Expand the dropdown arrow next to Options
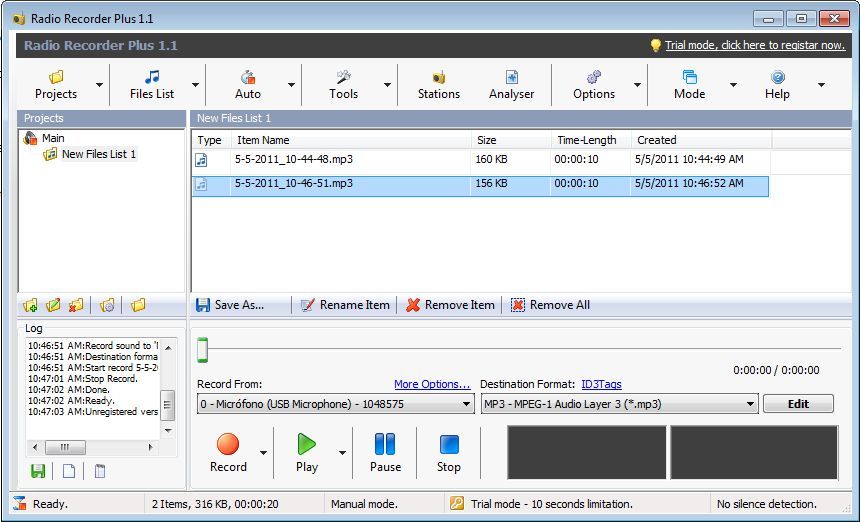Viewport: 860px width, 522px height. tap(637, 85)
